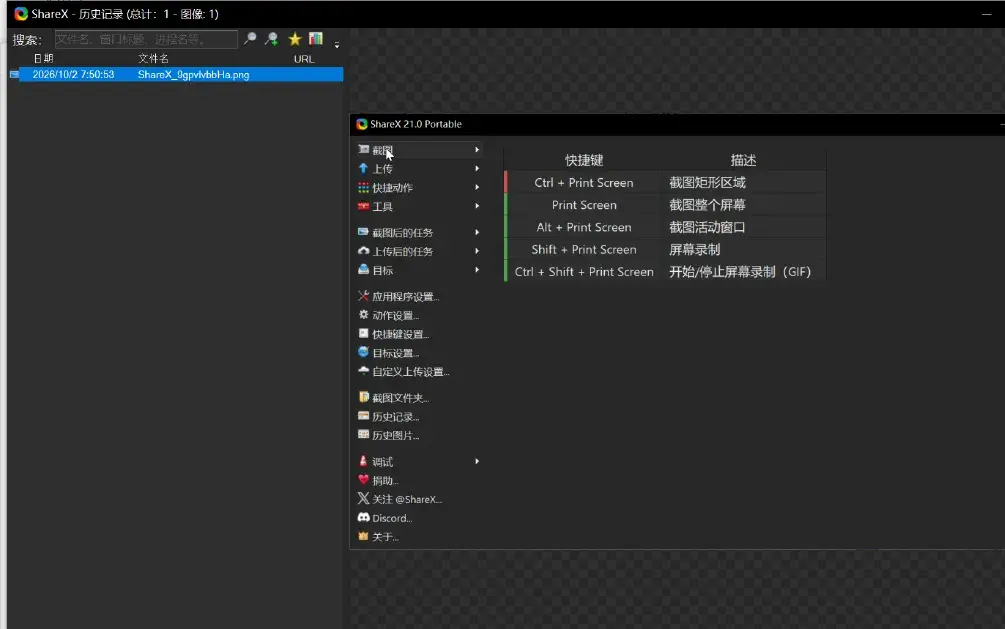The width and height of the screenshot is (1005, 629).
Task: Sort by the URL column header
Action: click(304, 59)
